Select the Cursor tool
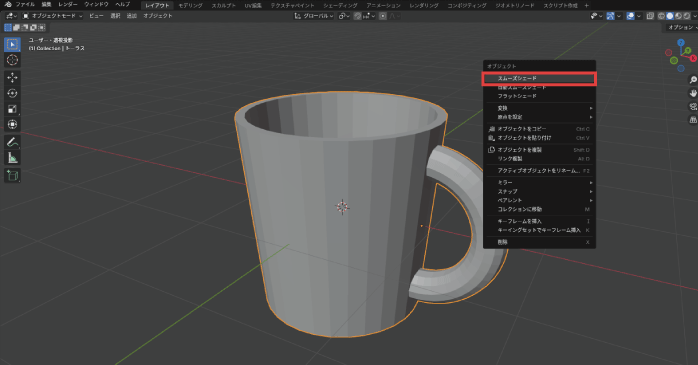Viewport: 698px width, 365px height. tap(12, 60)
